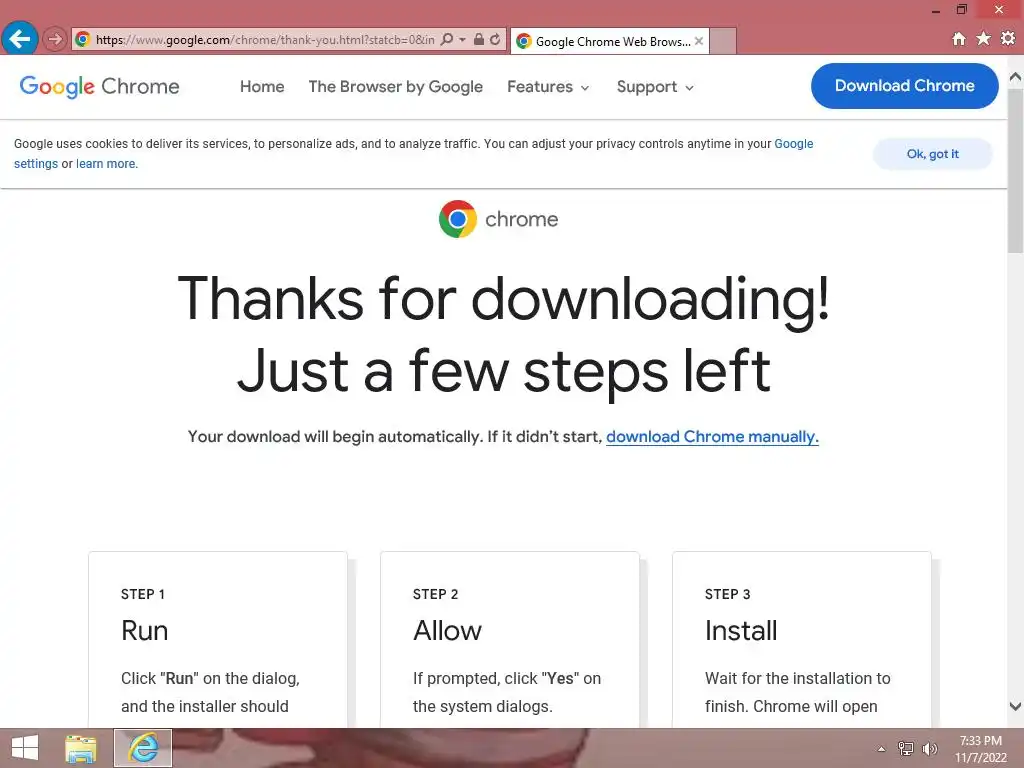
Task: Click the page scrollbar down arrow
Action: (1016, 706)
